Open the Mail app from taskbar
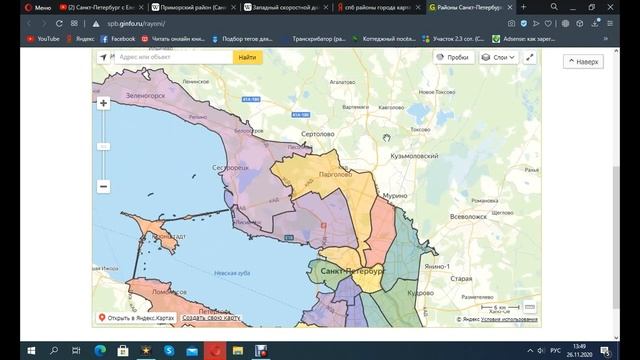The height and width of the screenshot is (360, 640). point(192,351)
